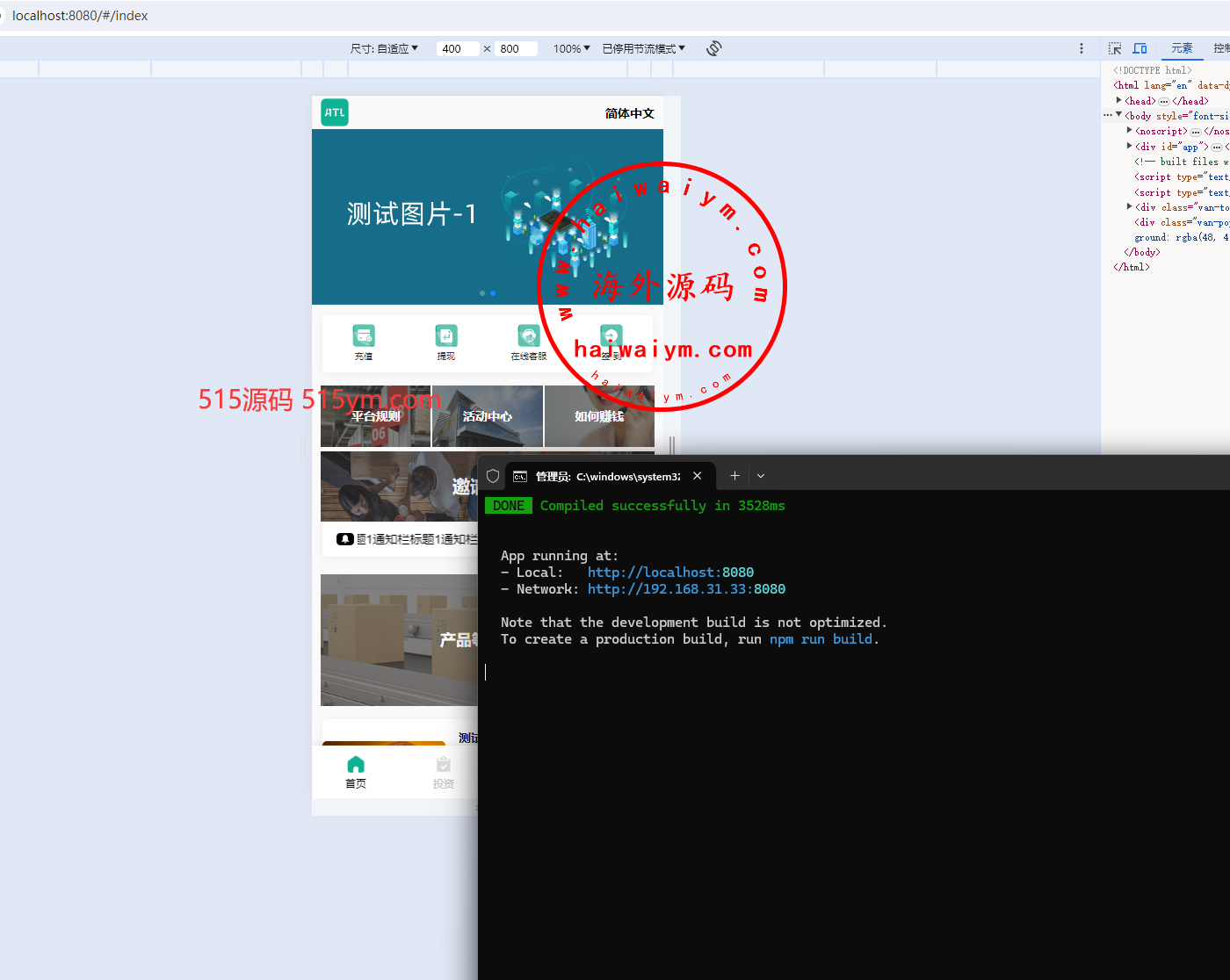
Task: Click the ATL app logo
Action: tap(335, 112)
